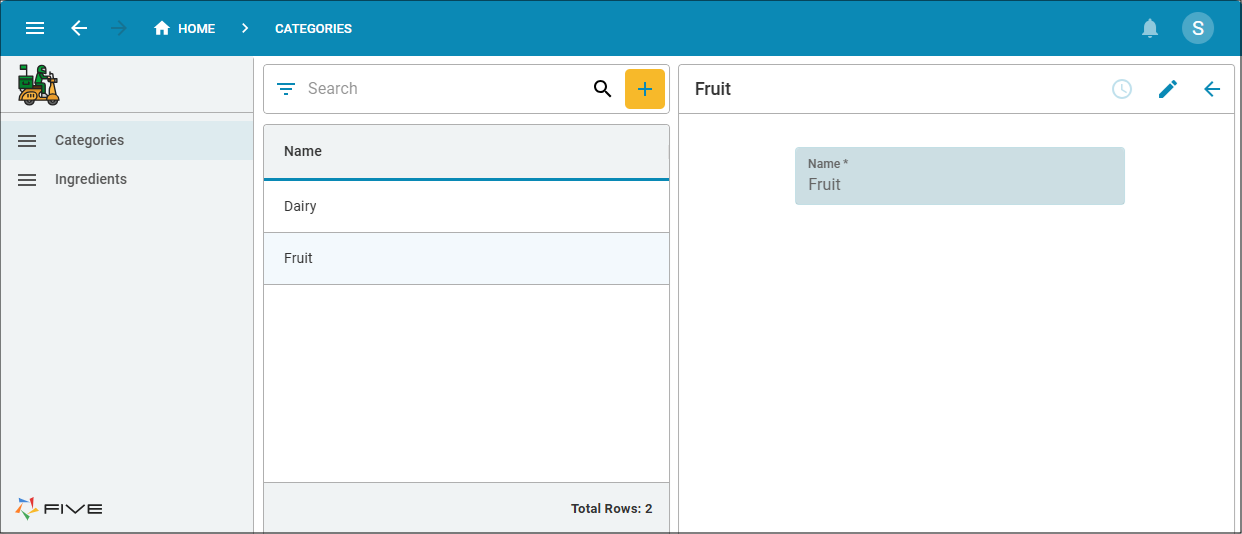This screenshot has width=1242, height=534.
Task: Select the Dairy row in the list
Action: pos(466,207)
